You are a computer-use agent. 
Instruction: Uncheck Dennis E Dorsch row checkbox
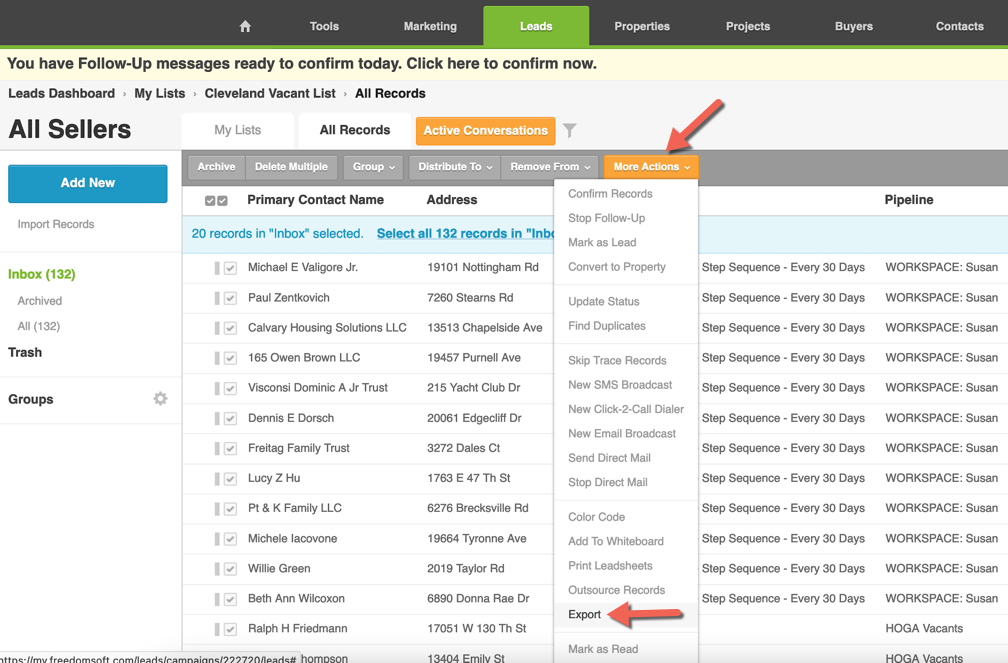click(230, 419)
